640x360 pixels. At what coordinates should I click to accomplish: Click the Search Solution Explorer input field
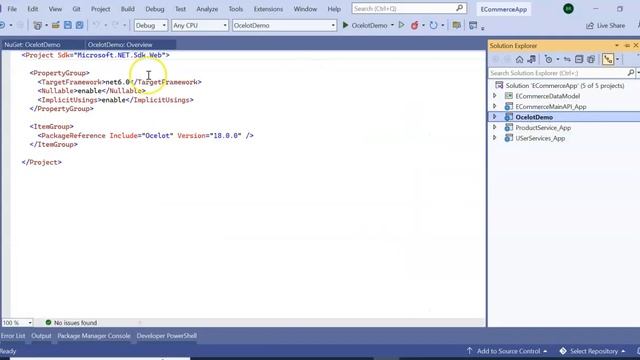coord(558,73)
